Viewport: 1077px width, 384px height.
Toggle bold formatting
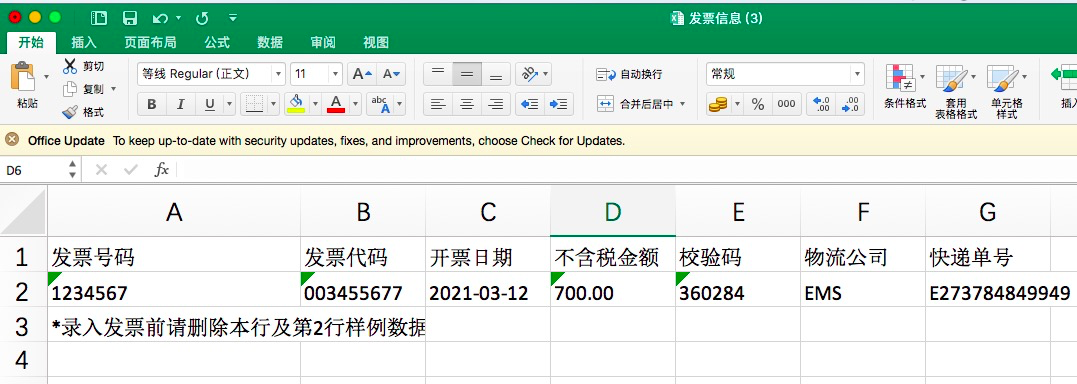click(x=152, y=104)
